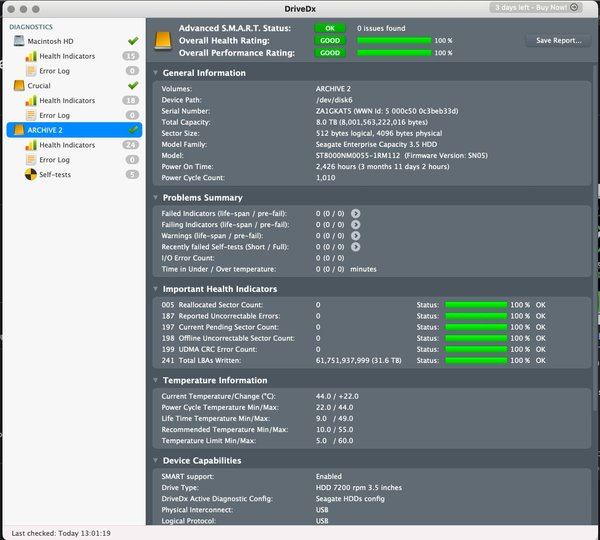This screenshot has height=540, width=600.
Task: Select the Macintosh HD drive icon
Action: pyautogui.click(x=16, y=41)
